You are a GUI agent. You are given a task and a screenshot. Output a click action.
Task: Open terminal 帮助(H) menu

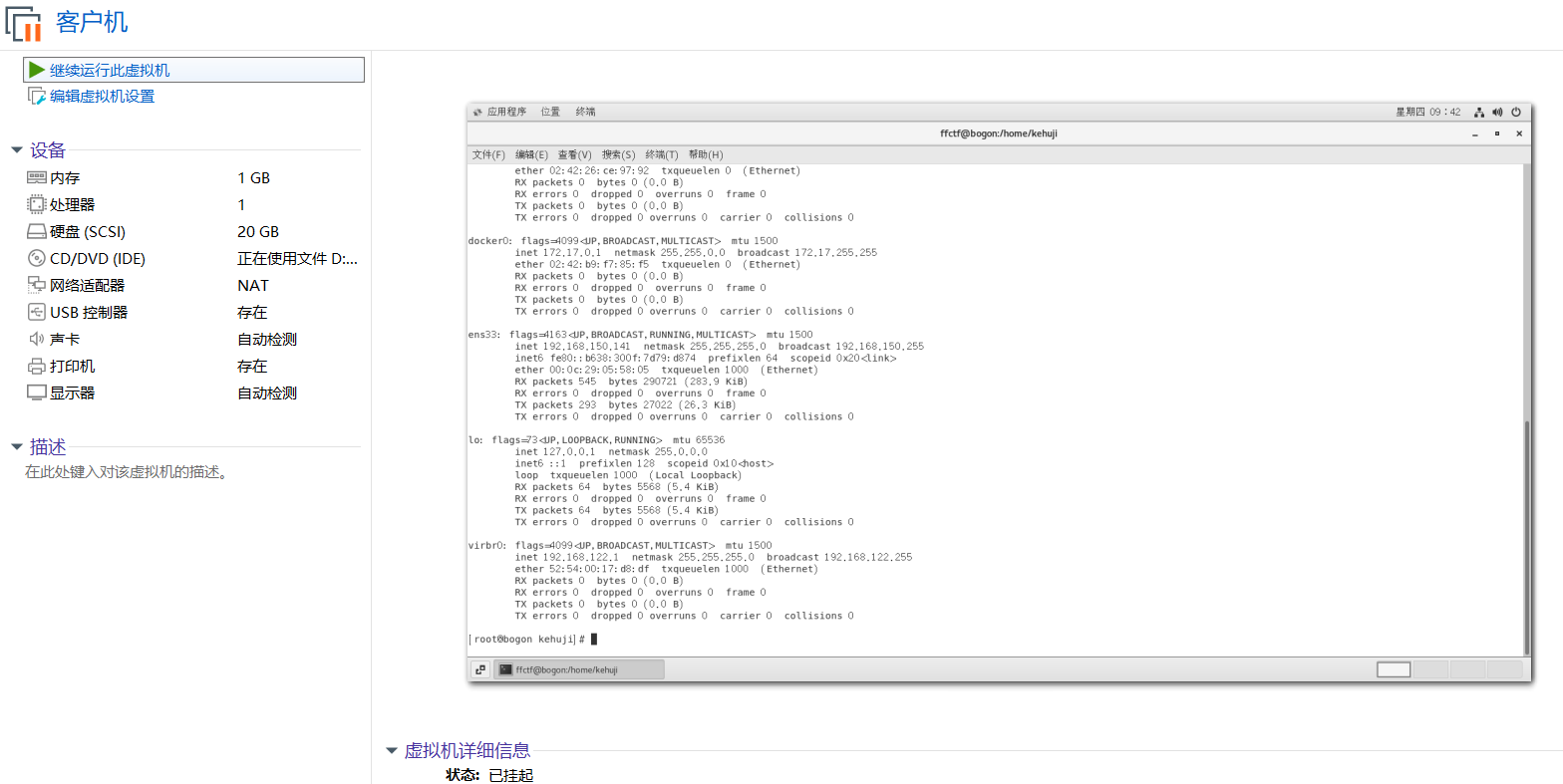[706, 154]
